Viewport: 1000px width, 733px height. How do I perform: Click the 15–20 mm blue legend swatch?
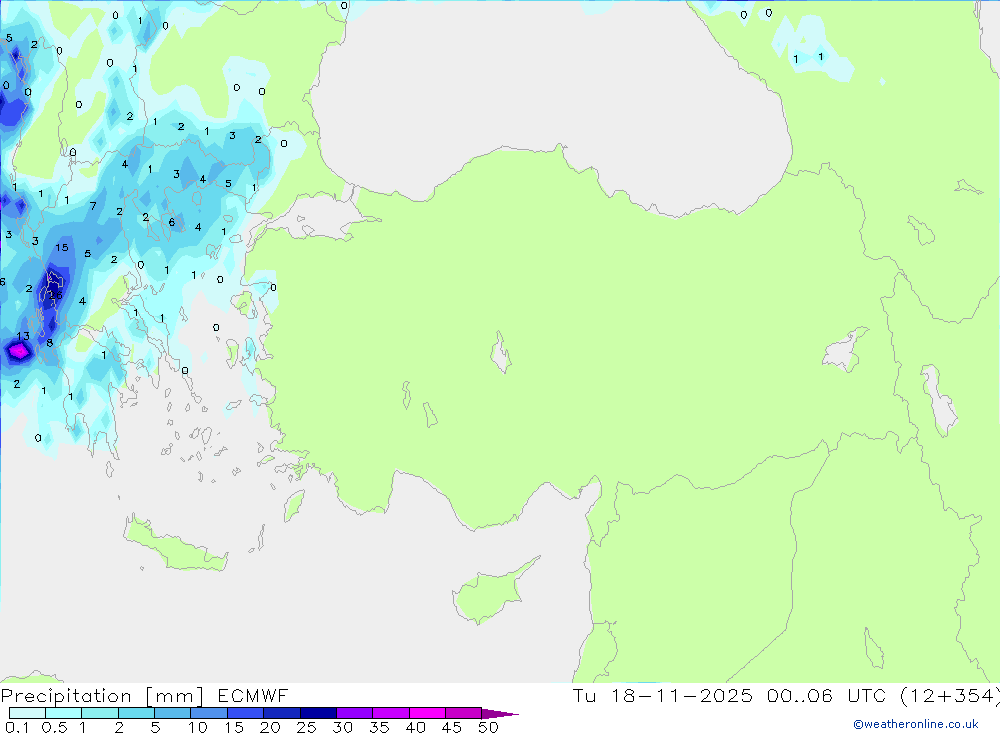[245, 713]
